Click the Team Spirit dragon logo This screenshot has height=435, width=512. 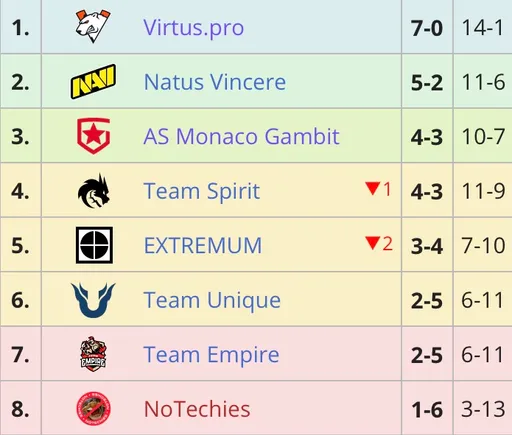94,191
